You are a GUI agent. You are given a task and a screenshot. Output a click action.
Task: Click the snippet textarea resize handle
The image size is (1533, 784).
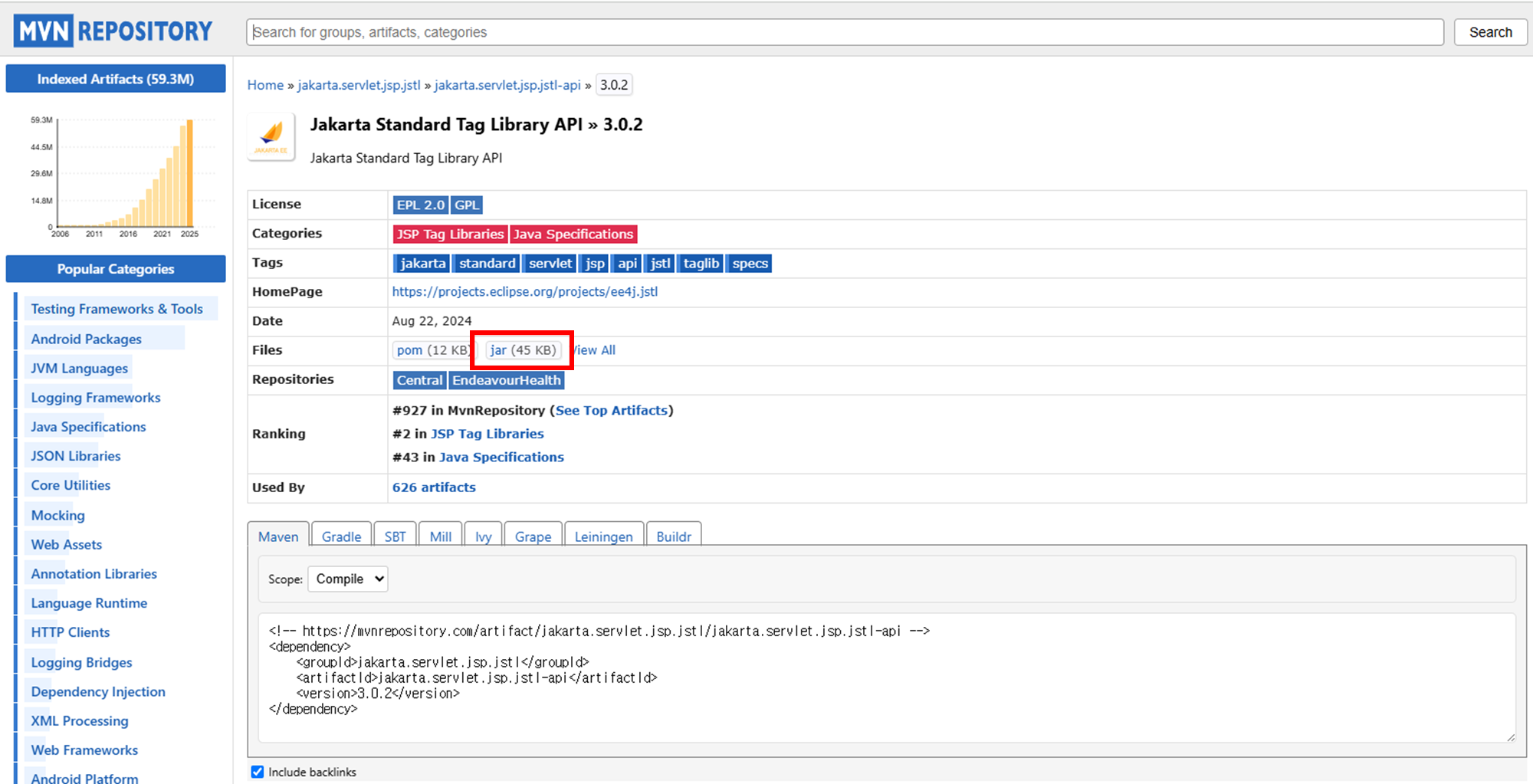click(1511, 736)
